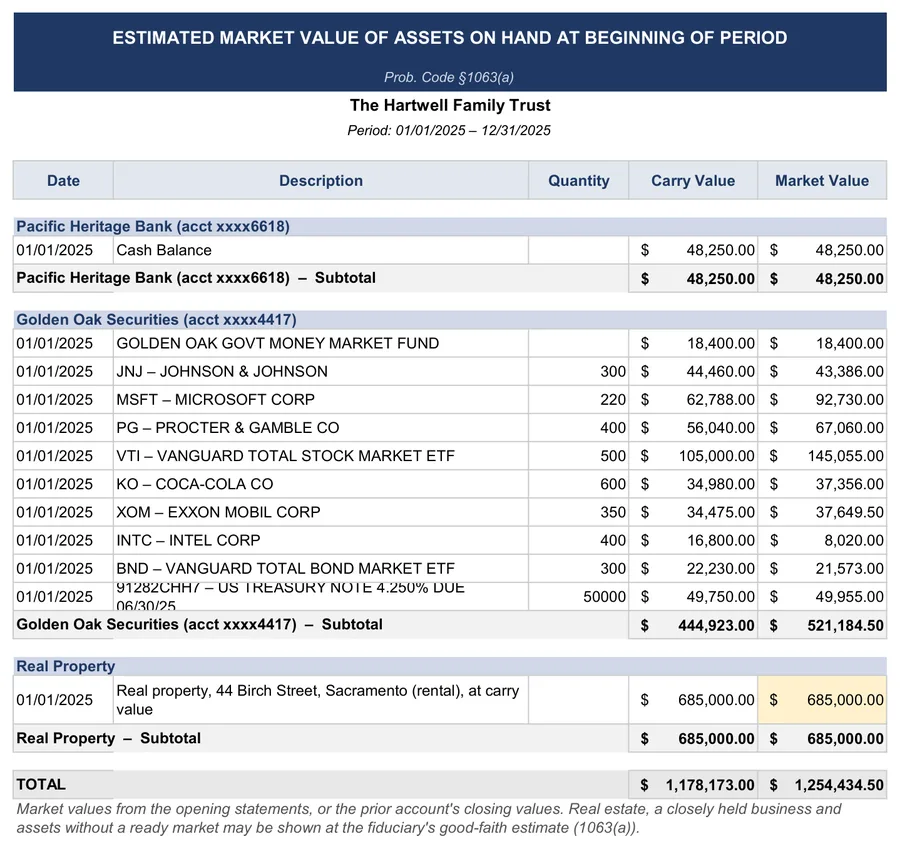Image resolution: width=900 pixels, height=859 pixels.
Task: Click the 'Real Property – Subtotal' label
Action: point(108,738)
